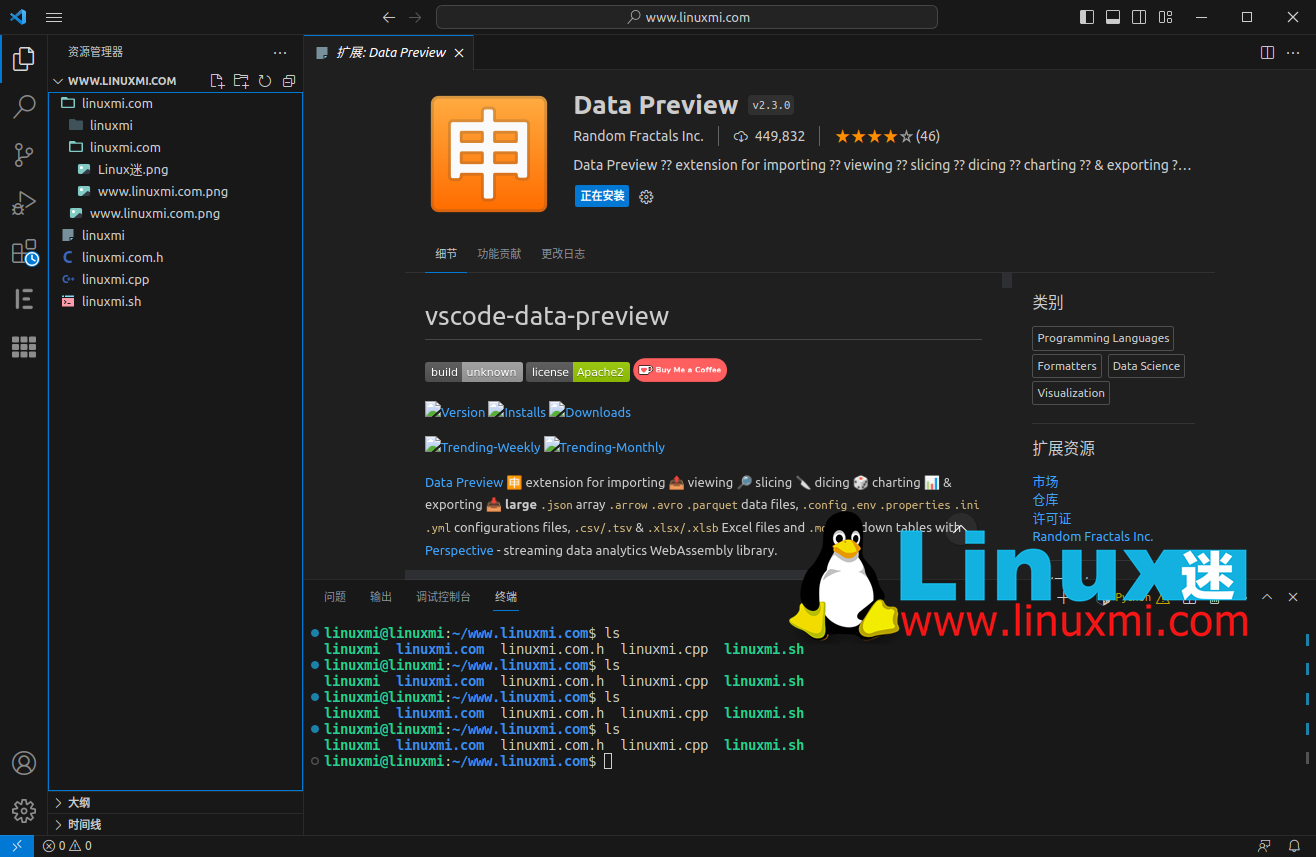Switch to the 细节 details tab
1316x857 pixels.
tap(446, 254)
